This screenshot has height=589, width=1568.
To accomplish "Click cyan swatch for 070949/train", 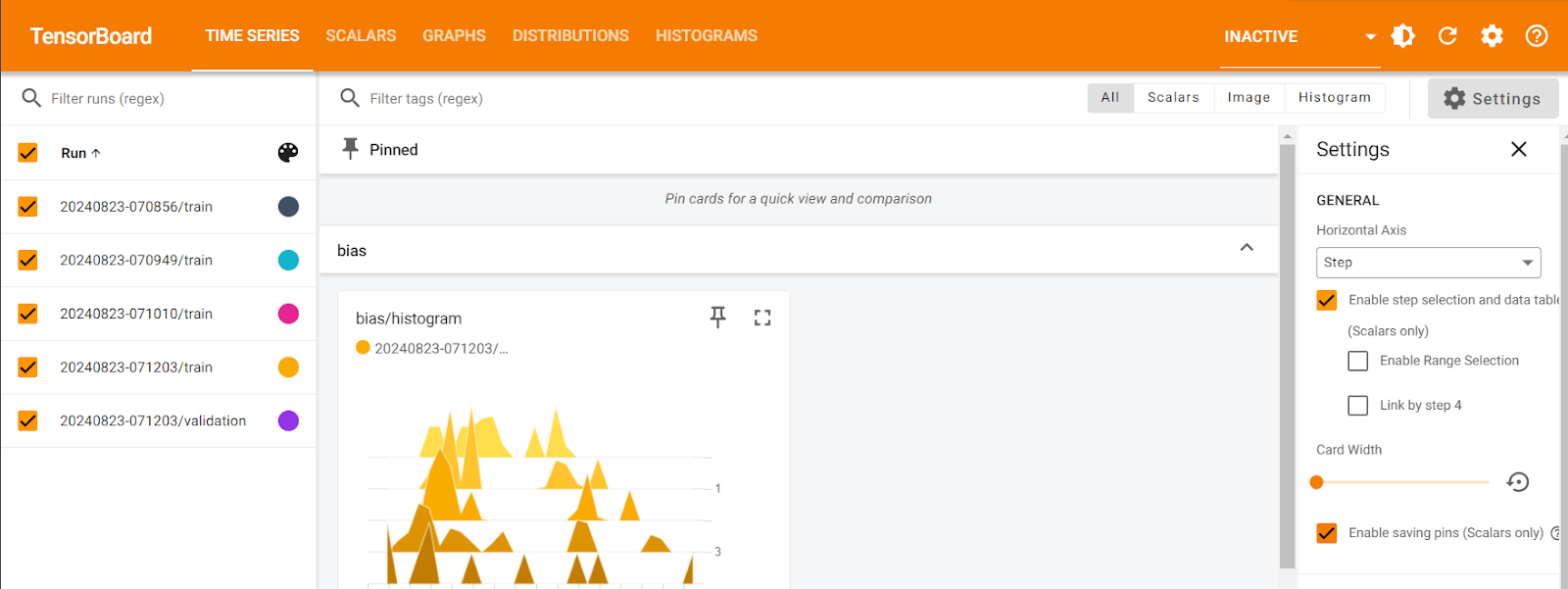I will (x=288, y=260).
